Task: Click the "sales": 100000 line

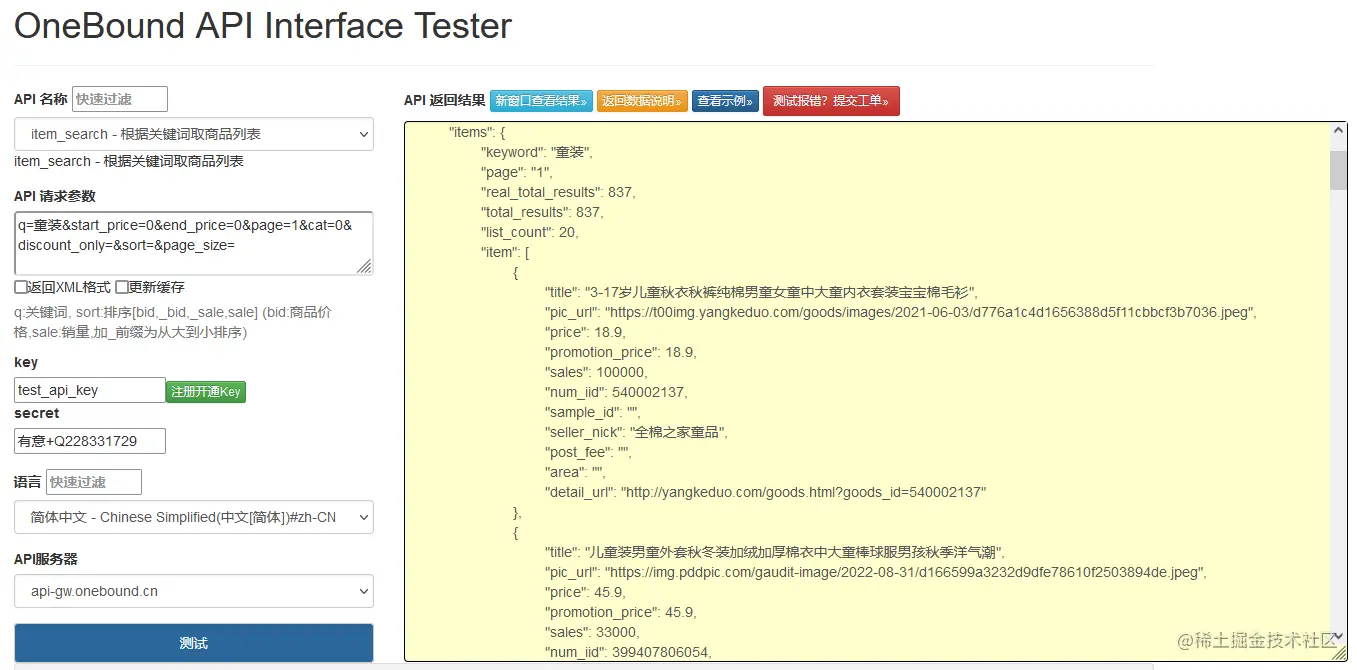Action: 596,372
